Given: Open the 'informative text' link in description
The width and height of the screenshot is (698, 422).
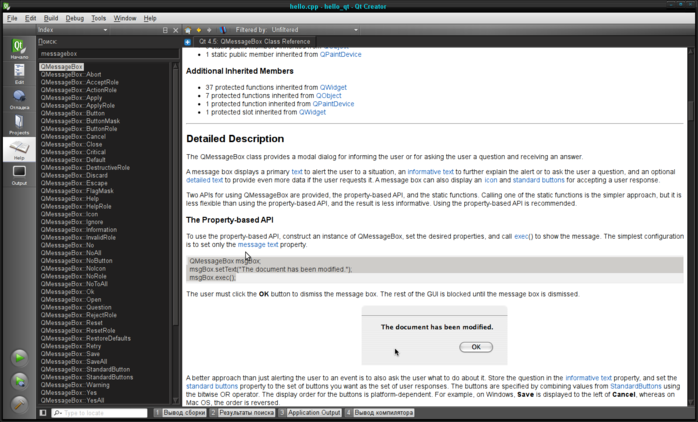Looking at the screenshot, I should [x=430, y=172].
